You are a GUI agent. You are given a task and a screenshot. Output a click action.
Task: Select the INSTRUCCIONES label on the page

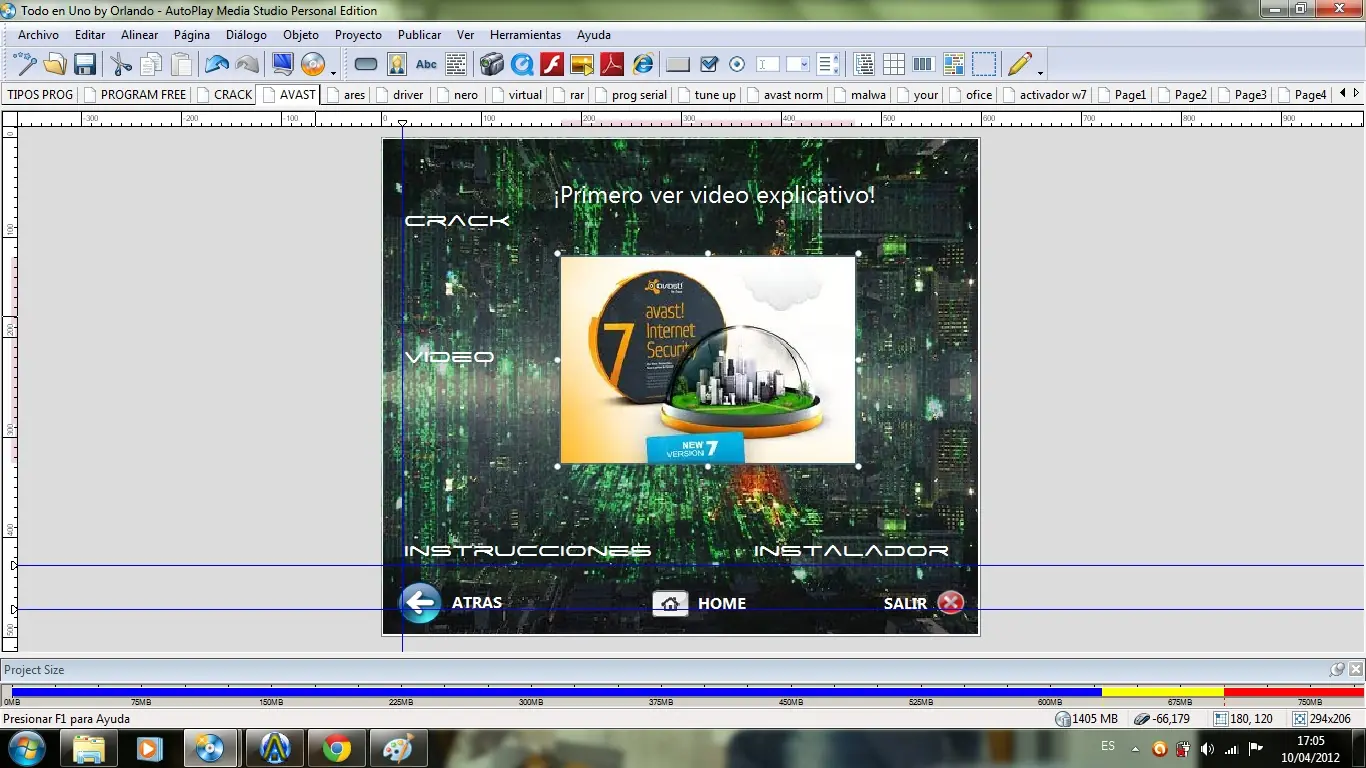pos(527,550)
